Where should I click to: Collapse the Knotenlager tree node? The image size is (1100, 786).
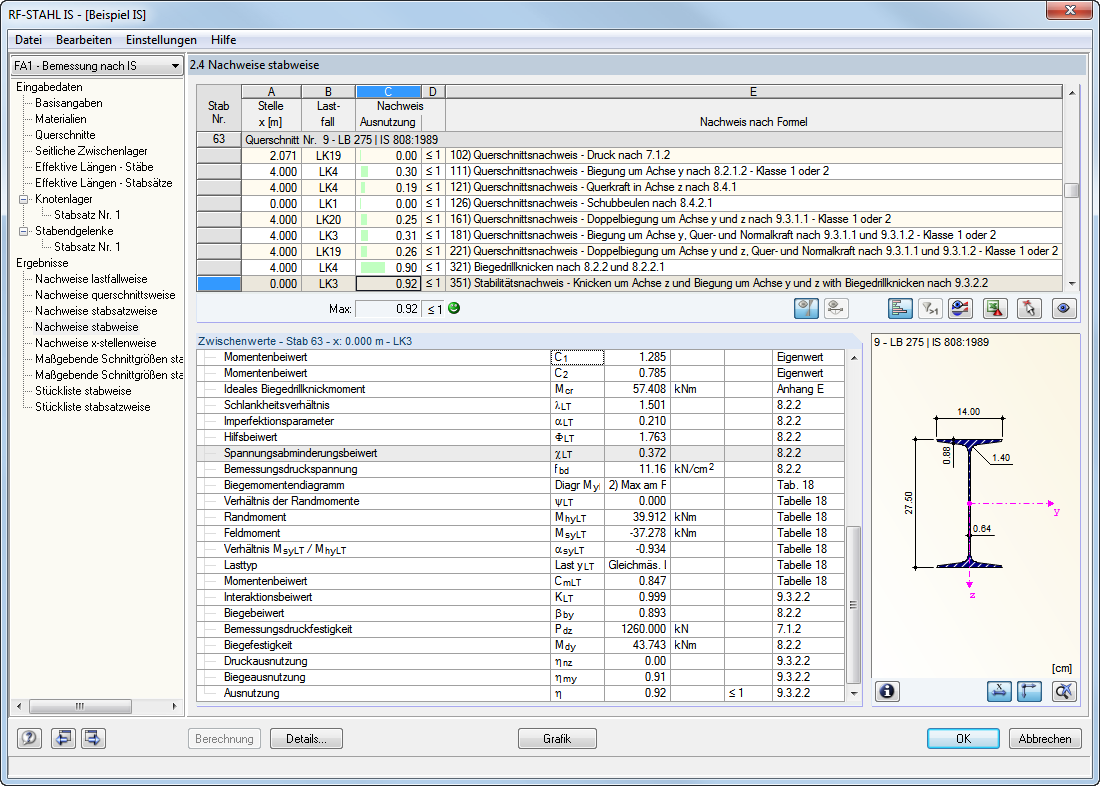tap(23, 199)
